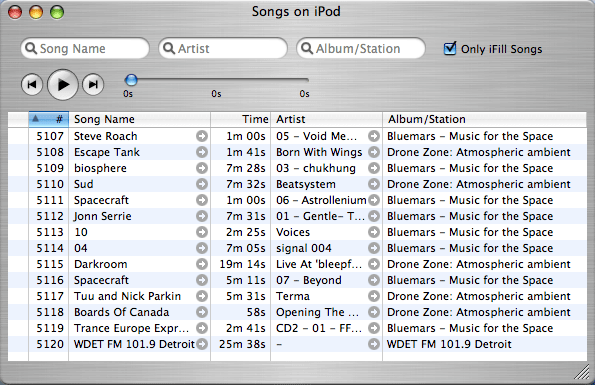Select the Tuu and Nick Parkin row
Screen dimensions: 595x385
297,296
